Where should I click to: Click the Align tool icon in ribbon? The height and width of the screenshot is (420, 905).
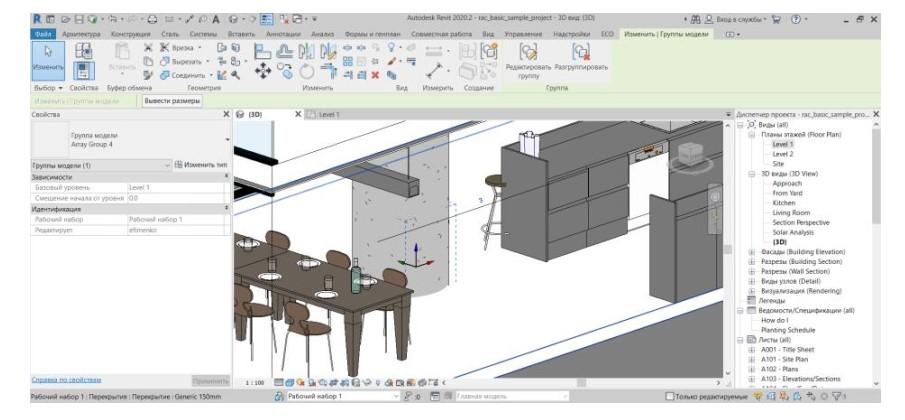[263, 51]
